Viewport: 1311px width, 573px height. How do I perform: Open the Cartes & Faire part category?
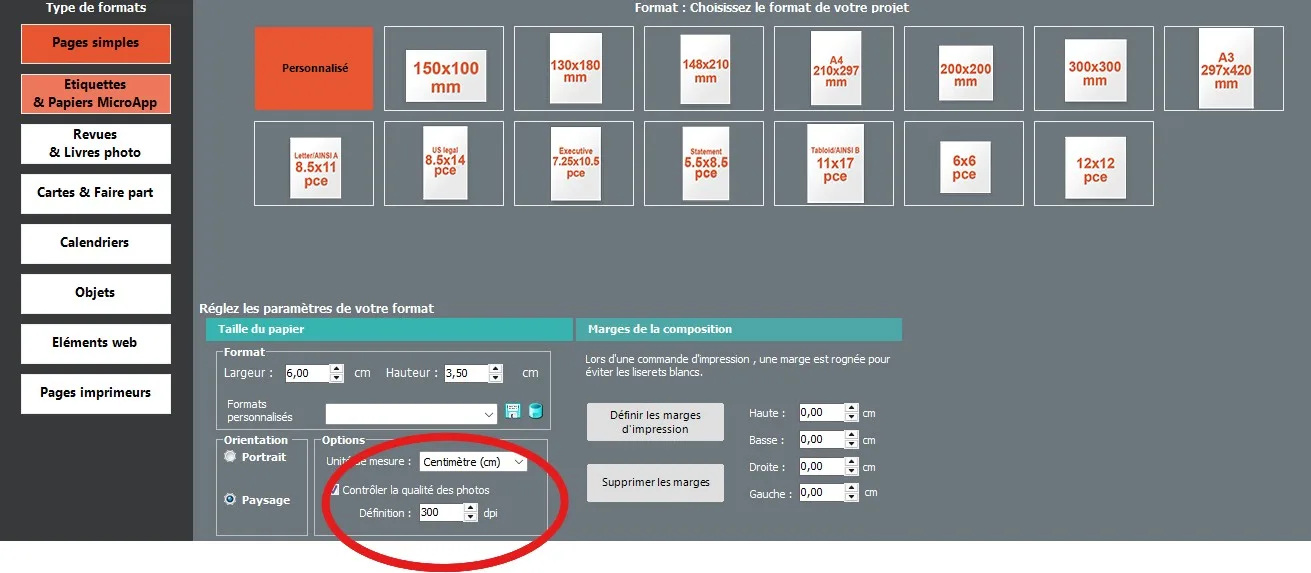pos(96,193)
